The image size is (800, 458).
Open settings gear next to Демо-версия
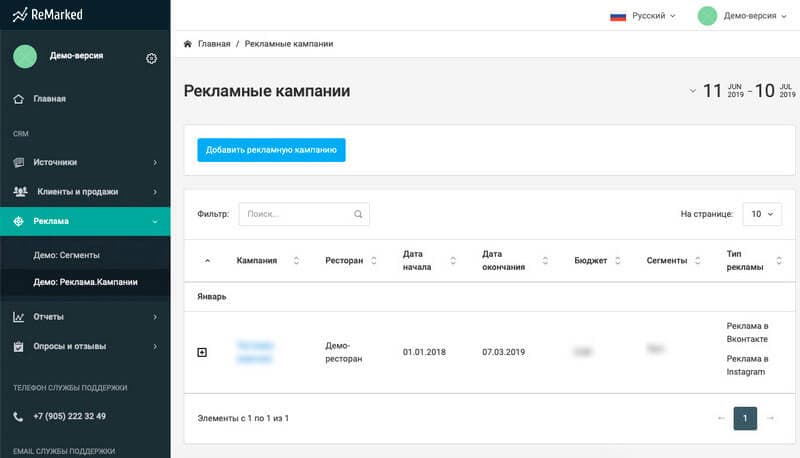tap(152, 59)
